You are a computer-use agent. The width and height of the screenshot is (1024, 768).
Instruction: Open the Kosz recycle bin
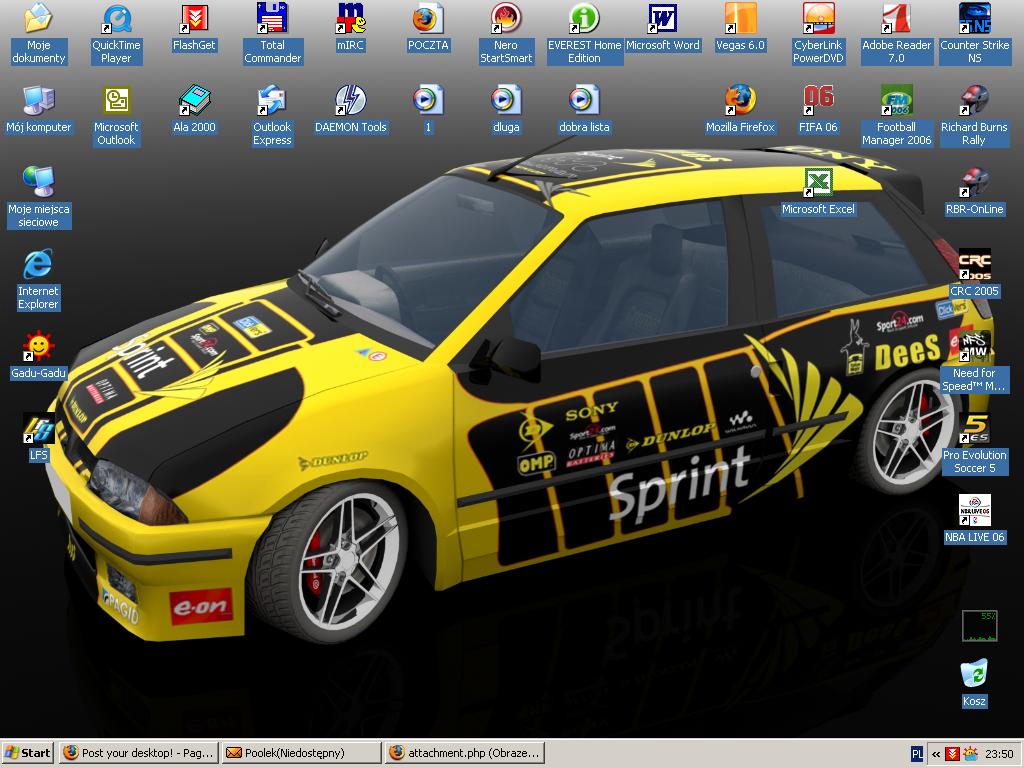point(974,675)
